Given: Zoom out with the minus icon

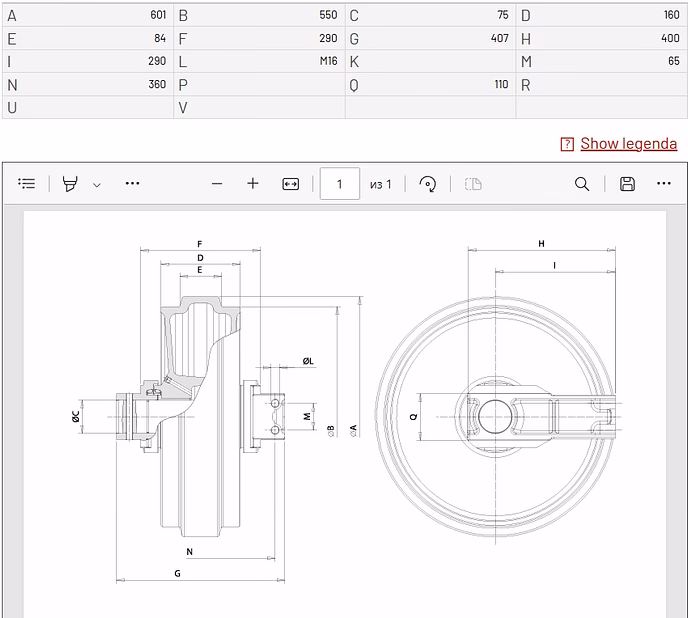Looking at the screenshot, I should point(217,183).
